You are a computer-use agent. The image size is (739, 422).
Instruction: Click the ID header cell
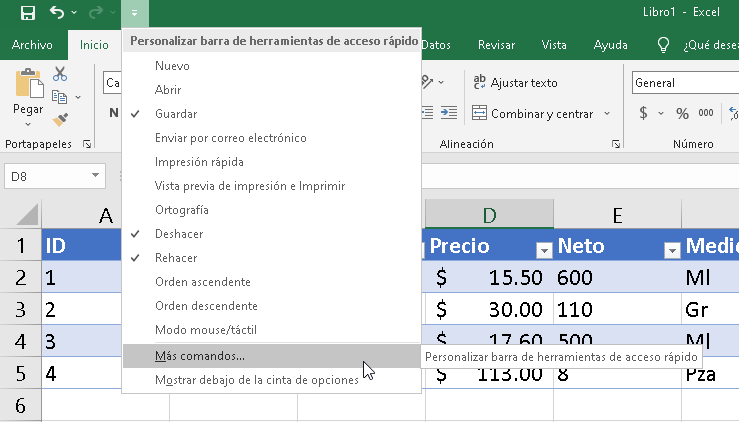pos(82,246)
